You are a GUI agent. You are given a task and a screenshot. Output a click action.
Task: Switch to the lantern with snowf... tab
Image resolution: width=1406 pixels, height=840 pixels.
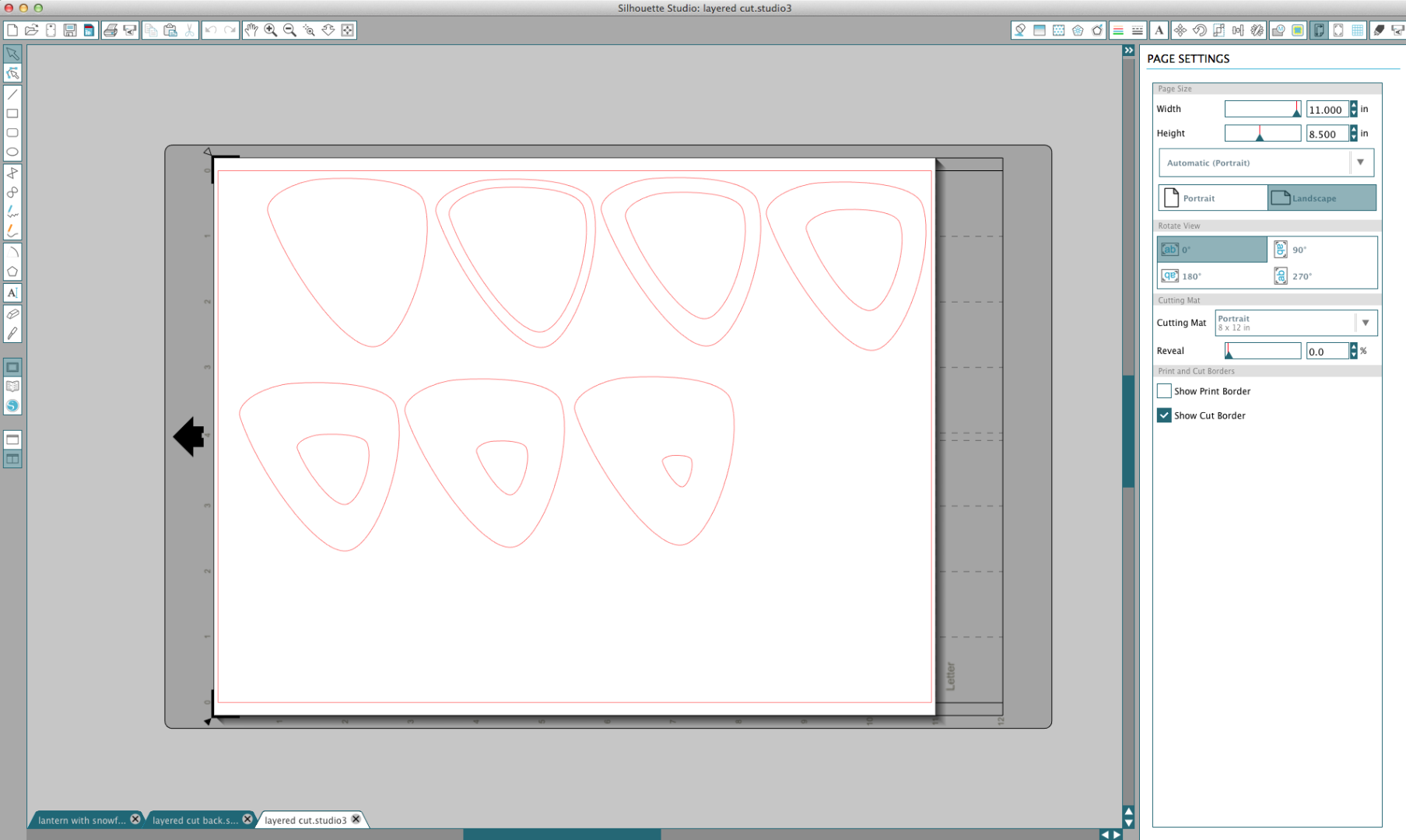[81, 820]
